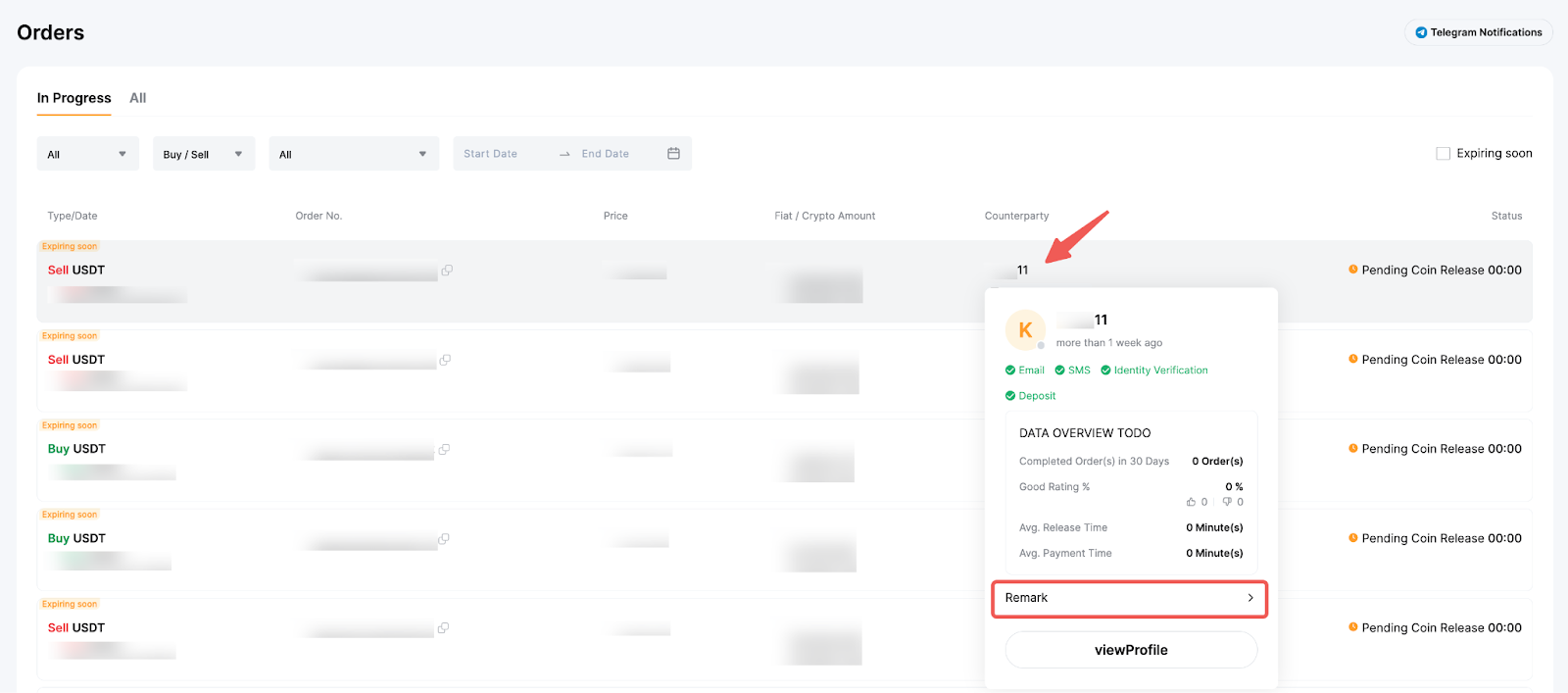
Task: Copy order number in third row
Action: click(444, 449)
